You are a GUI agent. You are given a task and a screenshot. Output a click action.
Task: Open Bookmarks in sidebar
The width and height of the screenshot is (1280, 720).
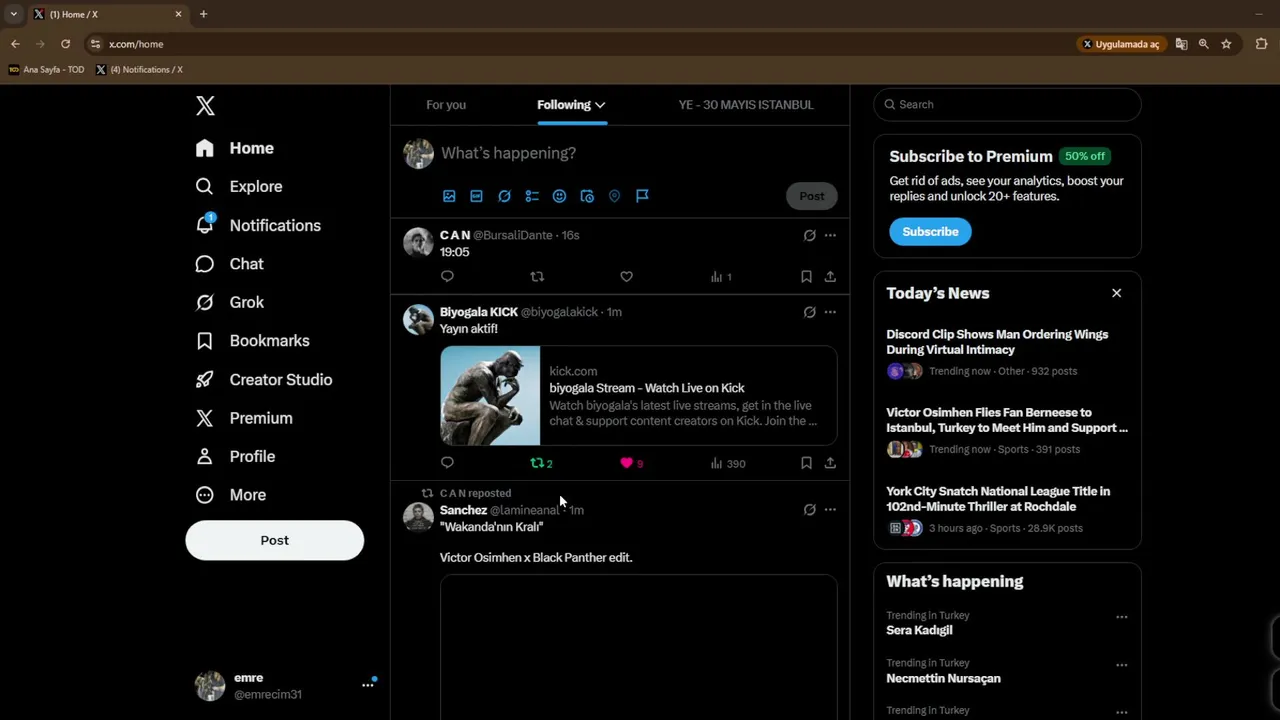click(x=252, y=341)
